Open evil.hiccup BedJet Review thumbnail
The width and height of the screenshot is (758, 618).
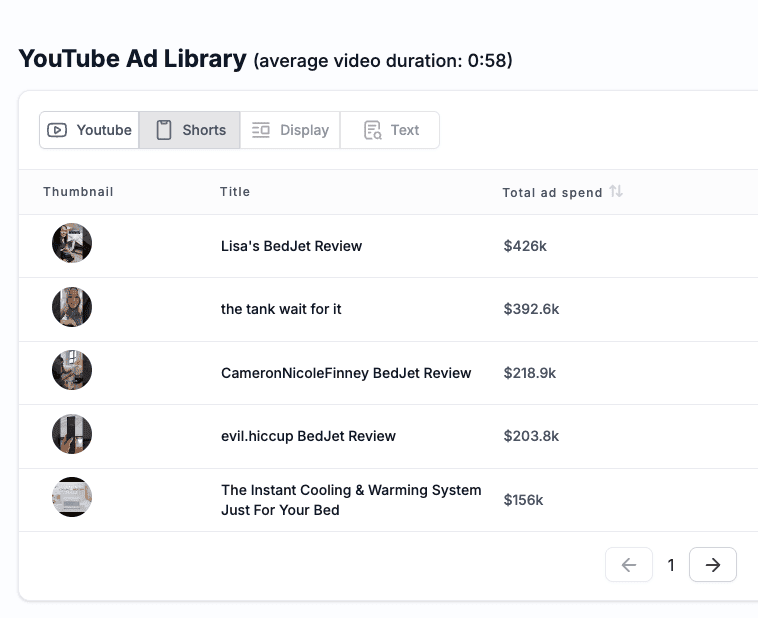click(x=72, y=434)
